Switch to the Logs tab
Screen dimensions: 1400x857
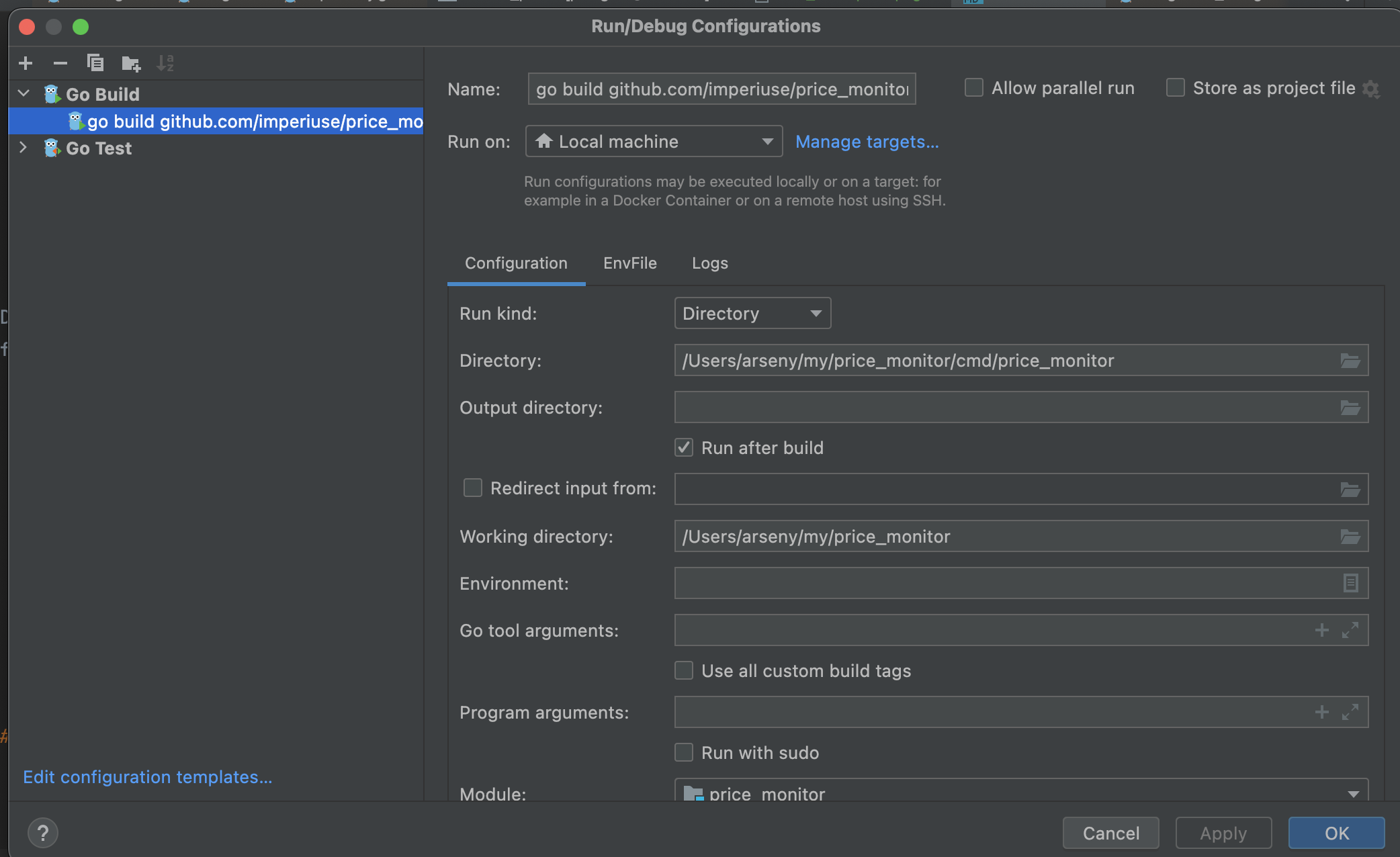pos(709,263)
